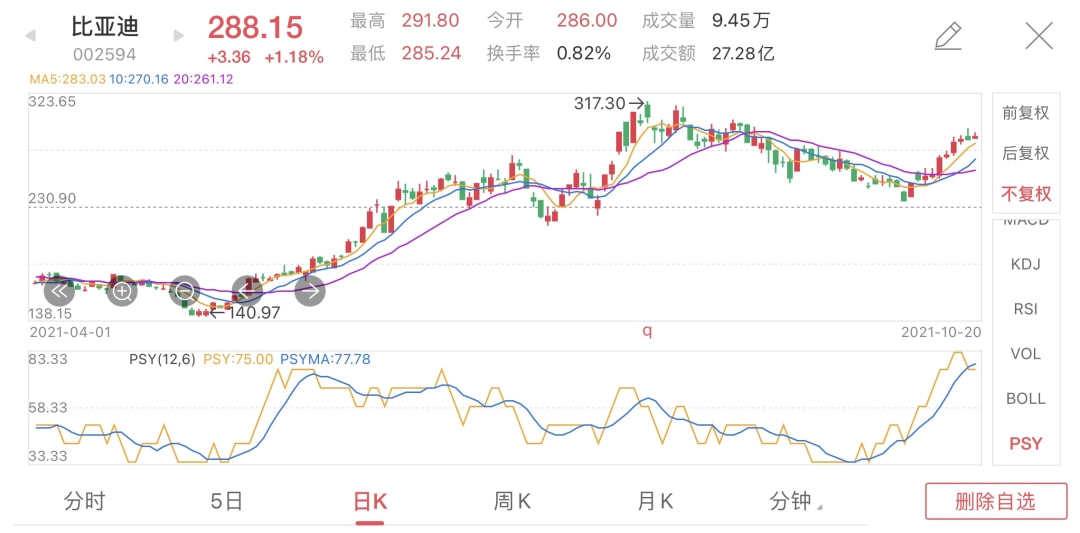Switch indicator to BOLL
The image size is (1080, 533).
point(1026,399)
